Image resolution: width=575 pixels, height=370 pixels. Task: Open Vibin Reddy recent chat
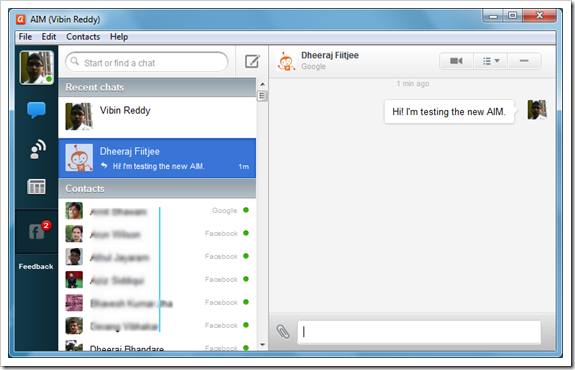(157, 117)
